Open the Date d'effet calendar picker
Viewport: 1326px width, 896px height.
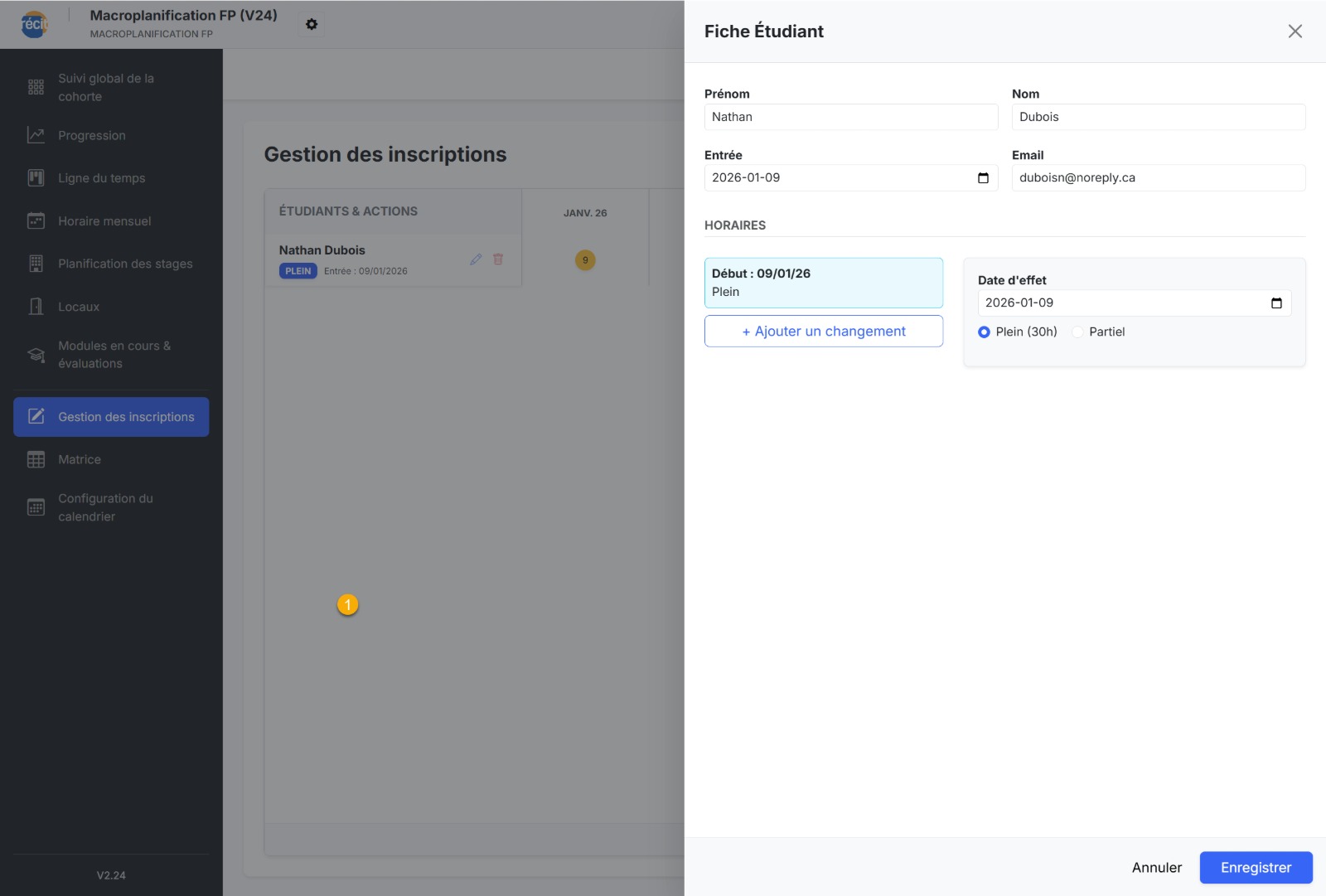pyautogui.click(x=1276, y=303)
